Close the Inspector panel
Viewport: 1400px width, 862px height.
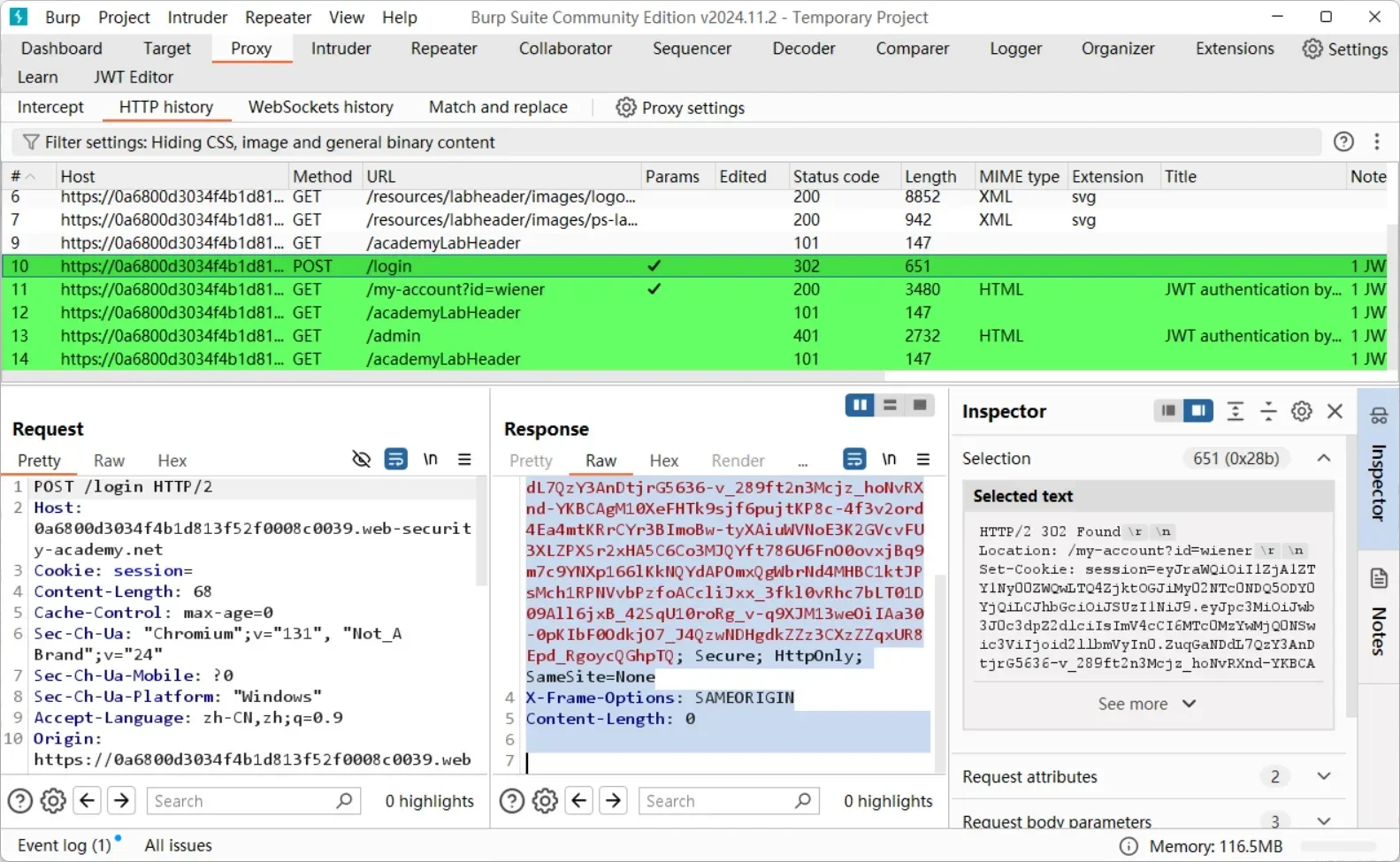tap(1335, 411)
